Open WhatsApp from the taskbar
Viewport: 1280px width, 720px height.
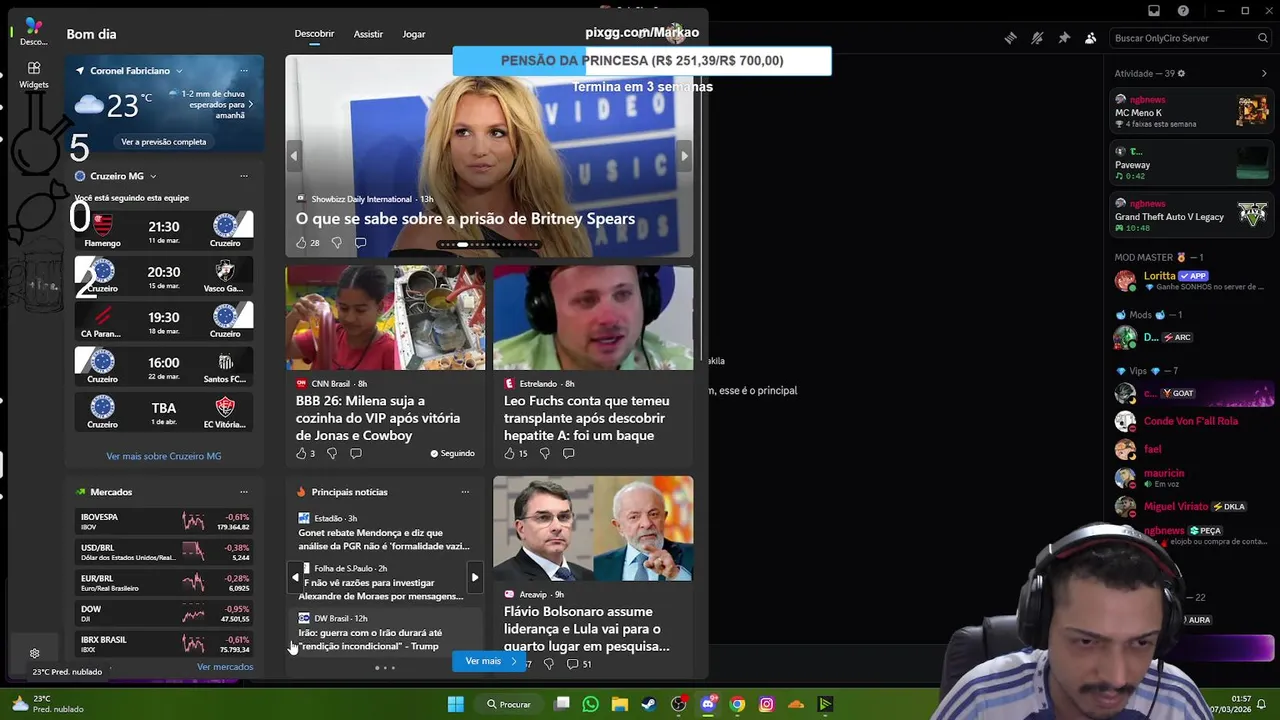(x=590, y=704)
